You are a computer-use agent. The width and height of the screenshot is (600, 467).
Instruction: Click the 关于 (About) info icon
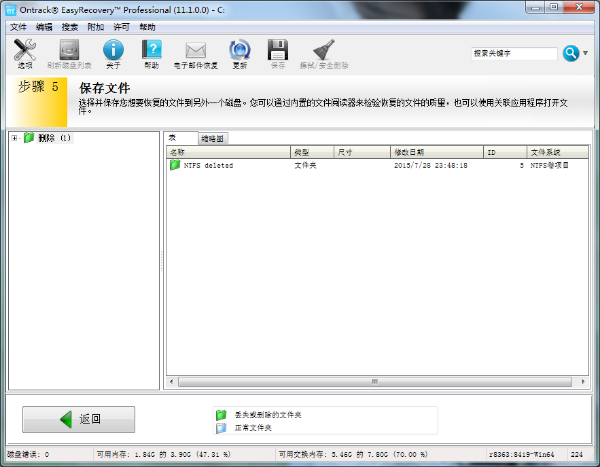(113, 50)
